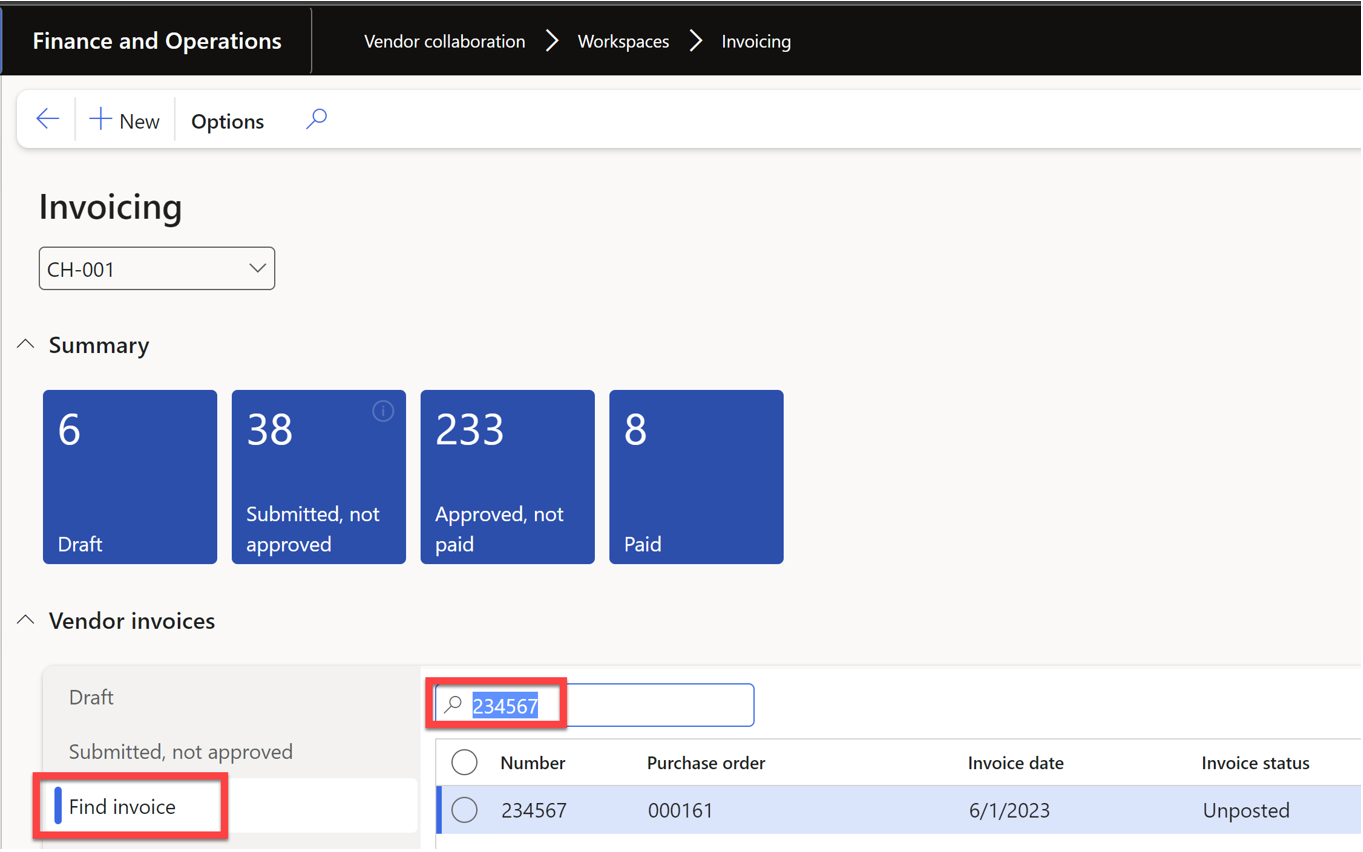This screenshot has width=1363, height=852.
Task: Open invoice number 234567 link
Action: [x=534, y=810]
